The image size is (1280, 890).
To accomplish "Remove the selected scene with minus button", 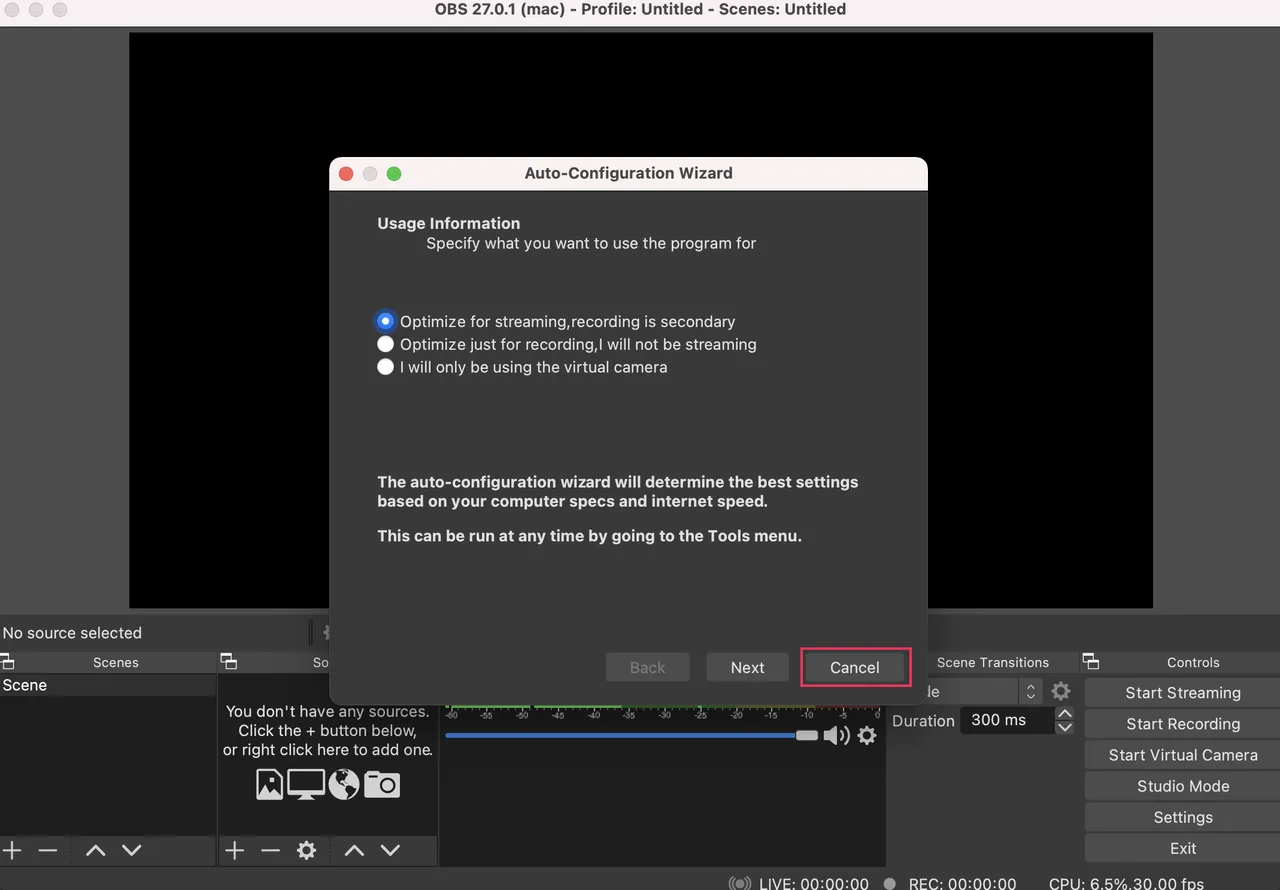I will 48,851.
